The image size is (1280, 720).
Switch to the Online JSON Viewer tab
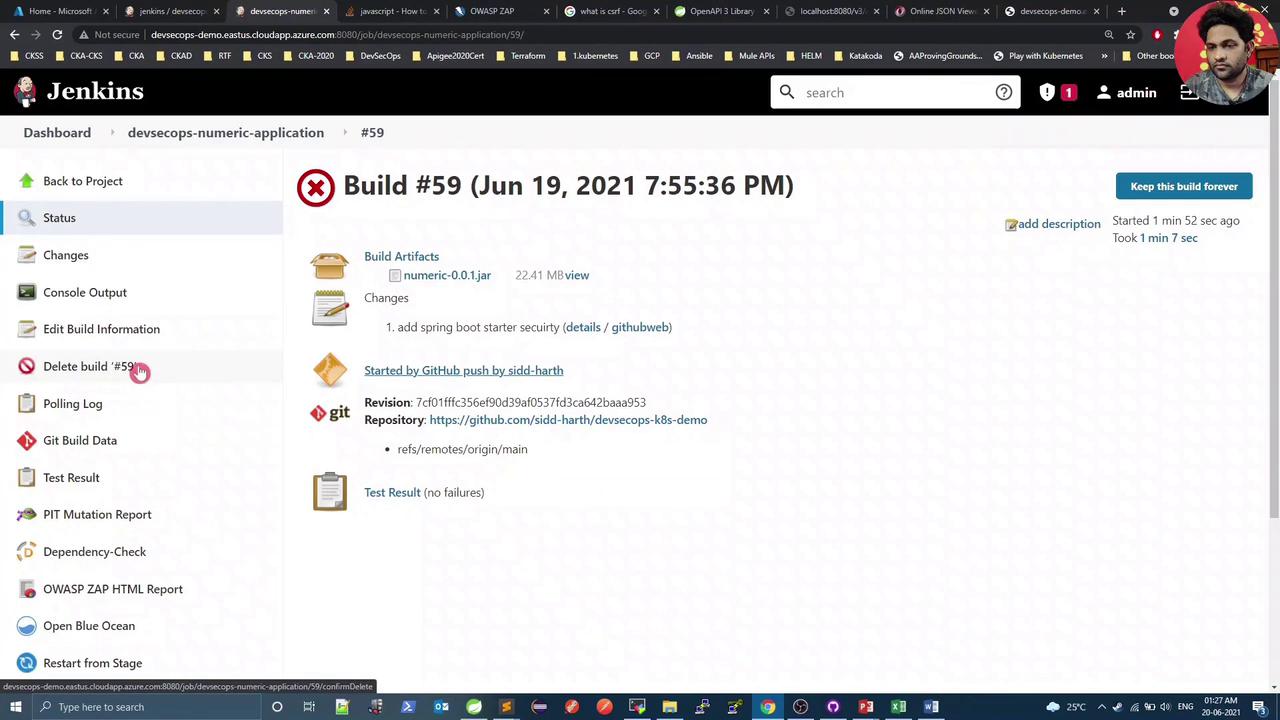point(942,11)
